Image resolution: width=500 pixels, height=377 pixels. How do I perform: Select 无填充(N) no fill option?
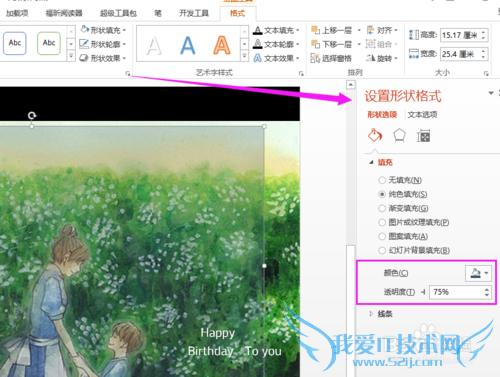pyautogui.click(x=400, y=180)
